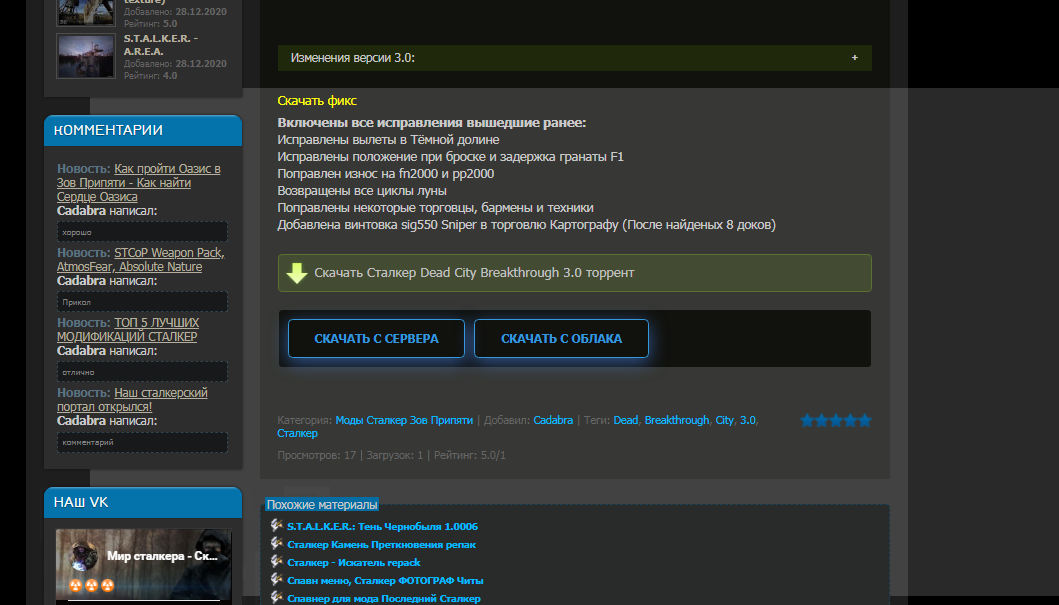Select the 3.0 tag
This screenshot has height=605, width=1059.
coord(748,420)
